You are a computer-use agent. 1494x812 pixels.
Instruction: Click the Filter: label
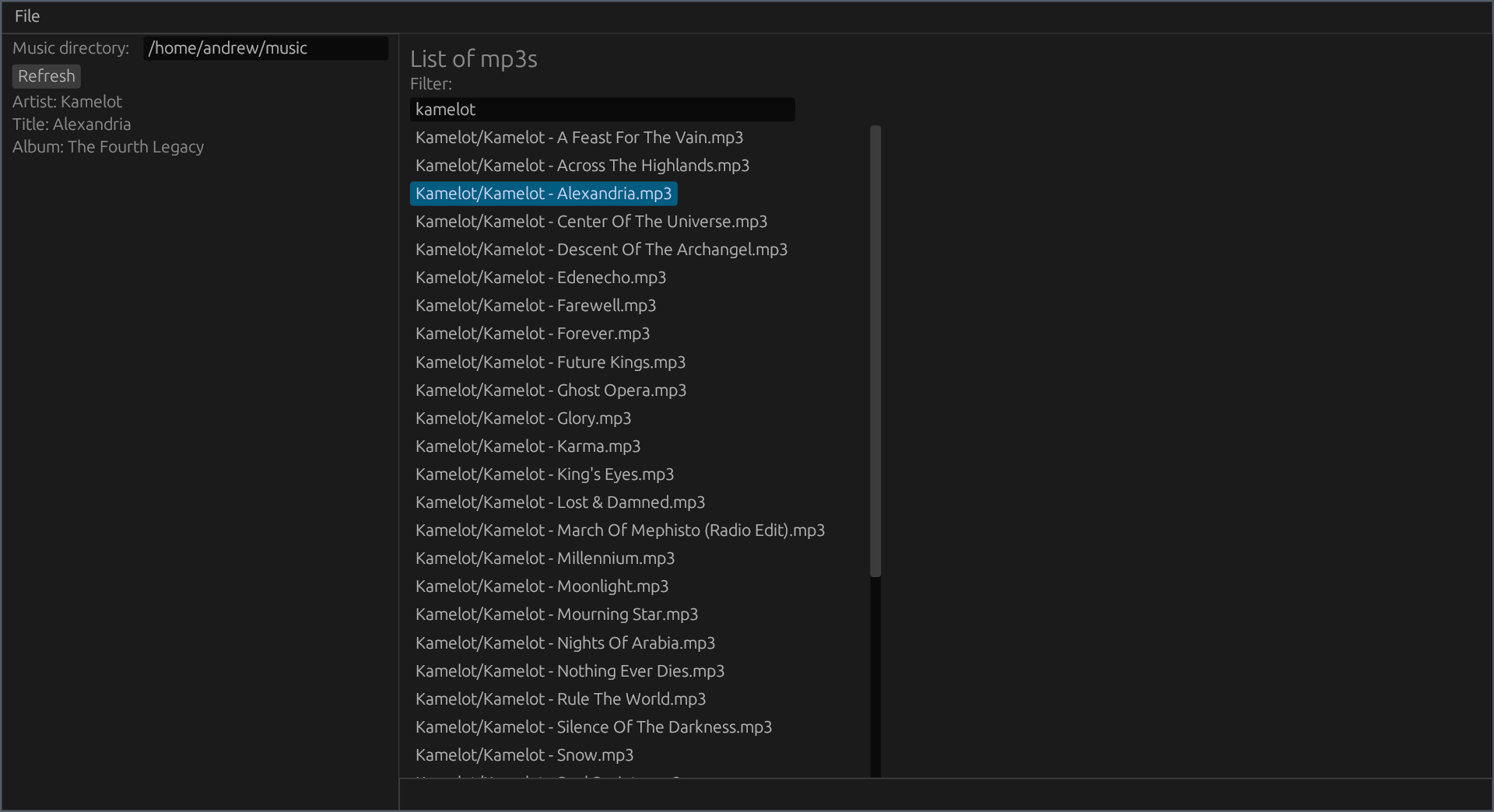pyautogui.click(x=431, y=84)
